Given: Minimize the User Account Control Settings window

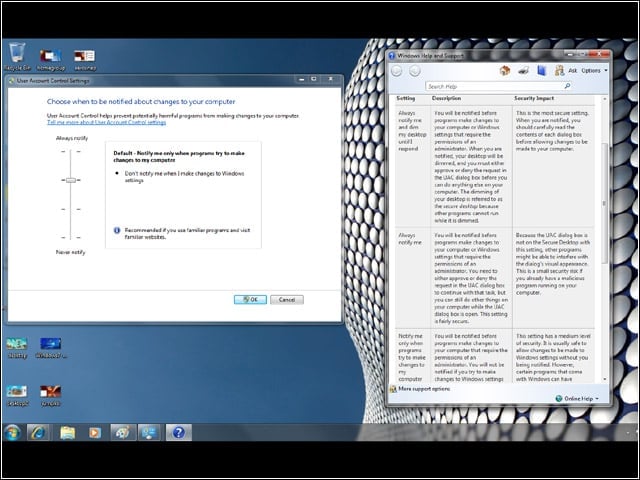Looking at the screenshot, I should (x=302, y=79).
